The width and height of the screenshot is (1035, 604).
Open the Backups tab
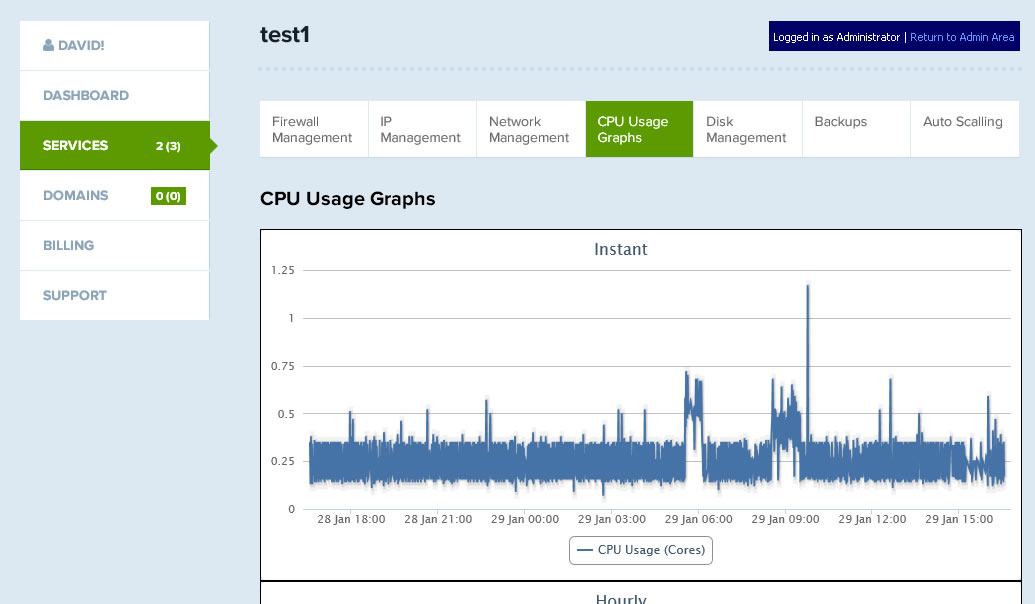856,129
